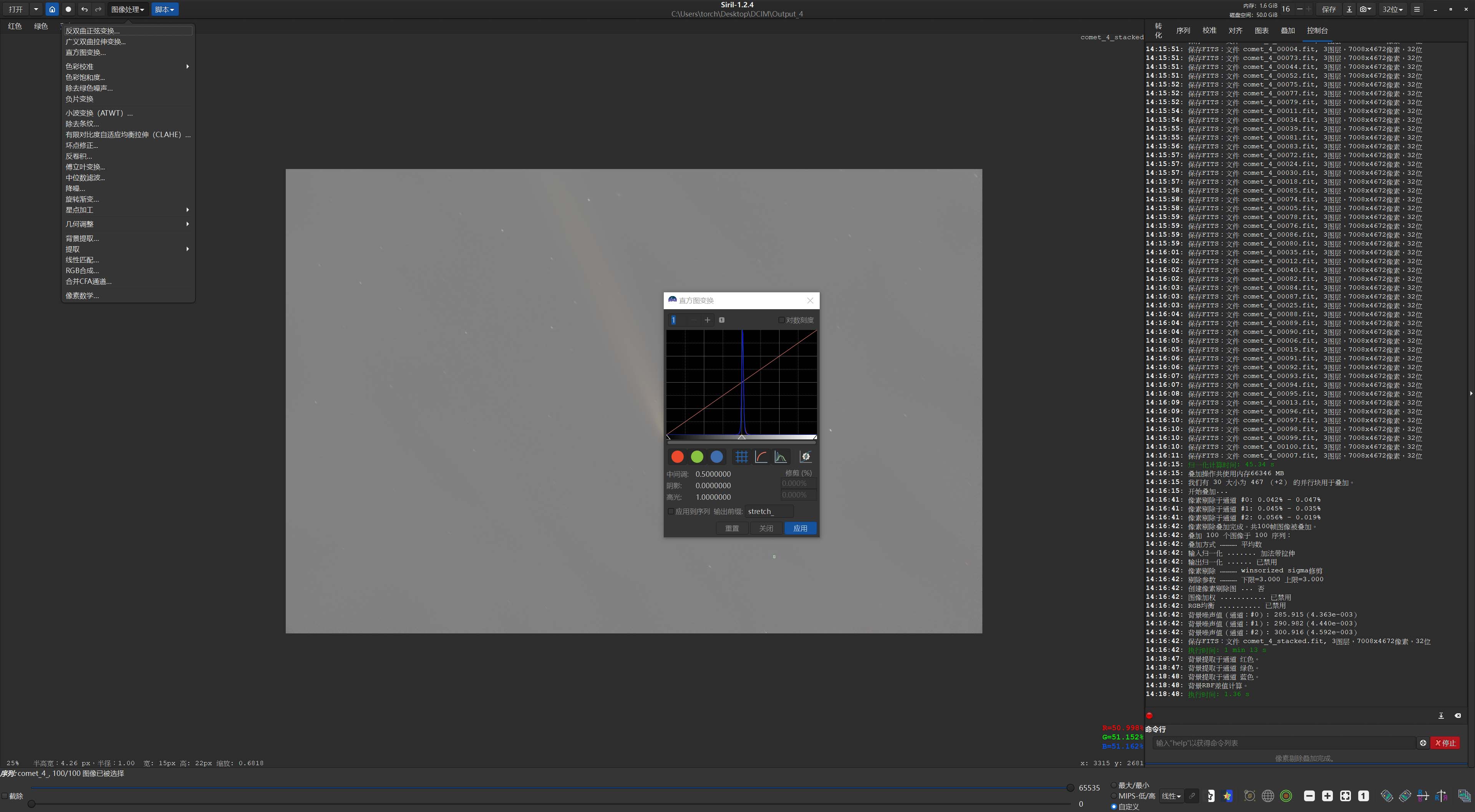Toggle the transfer curve display icon

(x=761, y=456)
